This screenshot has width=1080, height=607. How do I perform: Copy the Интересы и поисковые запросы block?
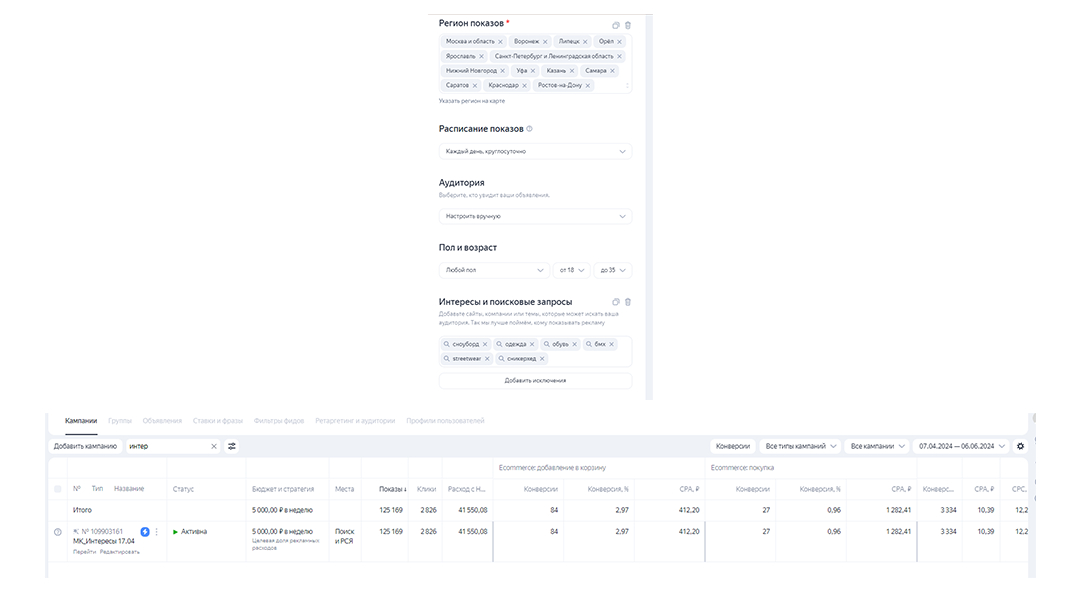click(x=616, y=302)
